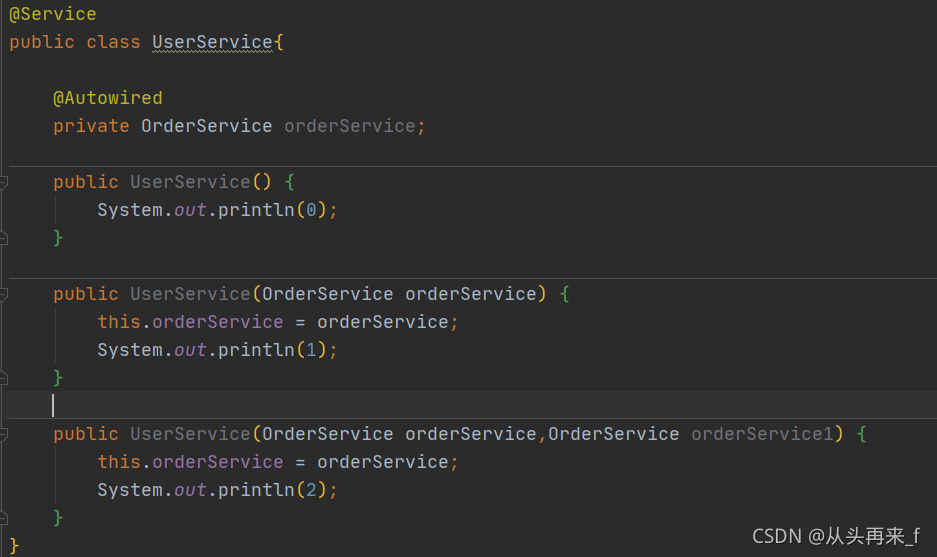937x557 pixels.
Task: Click the grayed orderService field name
Action: coord(350,126)
